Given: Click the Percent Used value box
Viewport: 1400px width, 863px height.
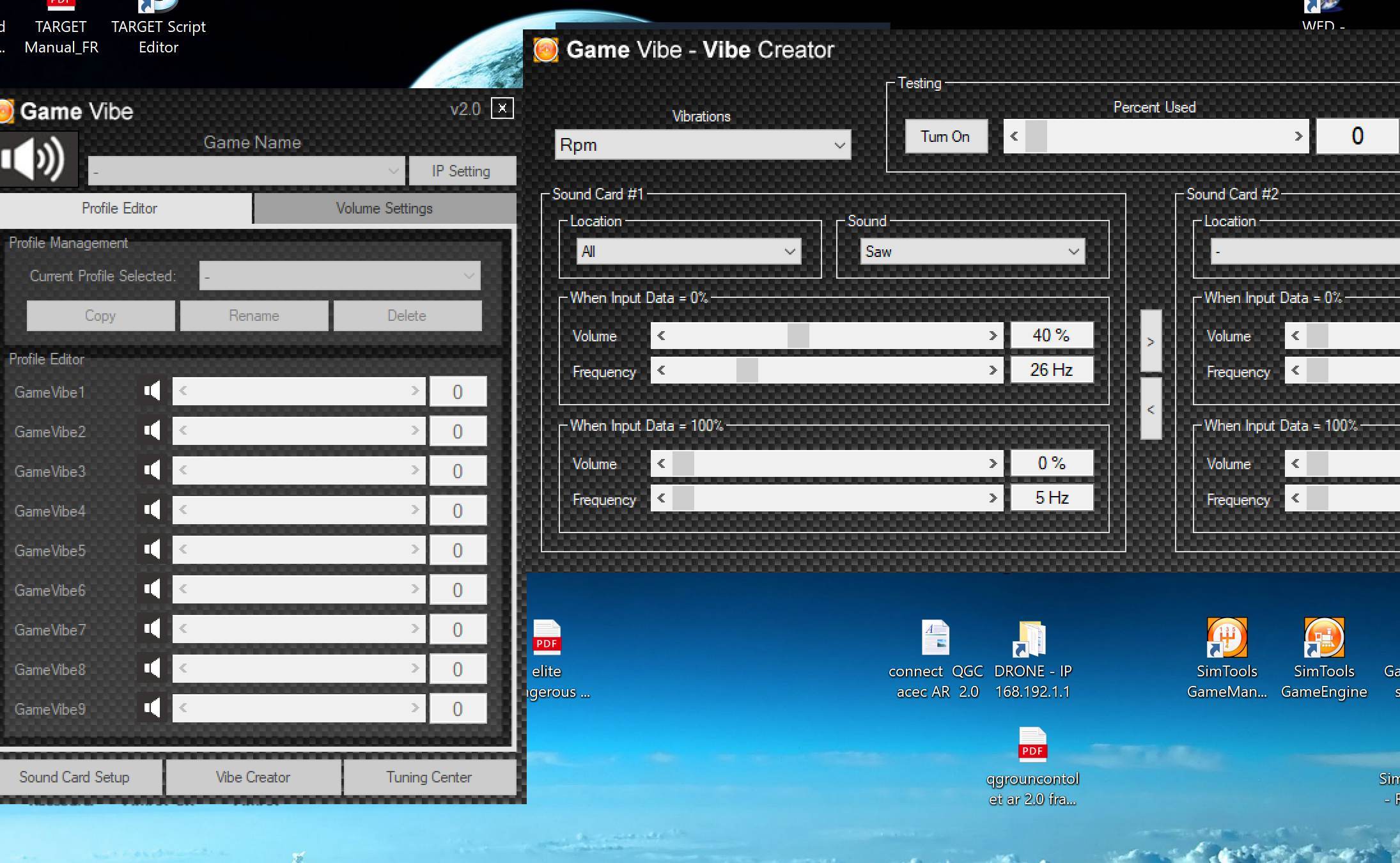Looking at the screenshot, I should (1358, 136).
